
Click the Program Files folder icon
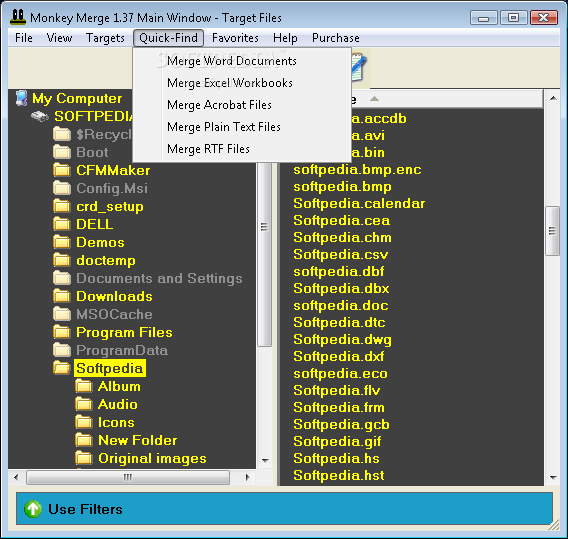click(62, 332)
